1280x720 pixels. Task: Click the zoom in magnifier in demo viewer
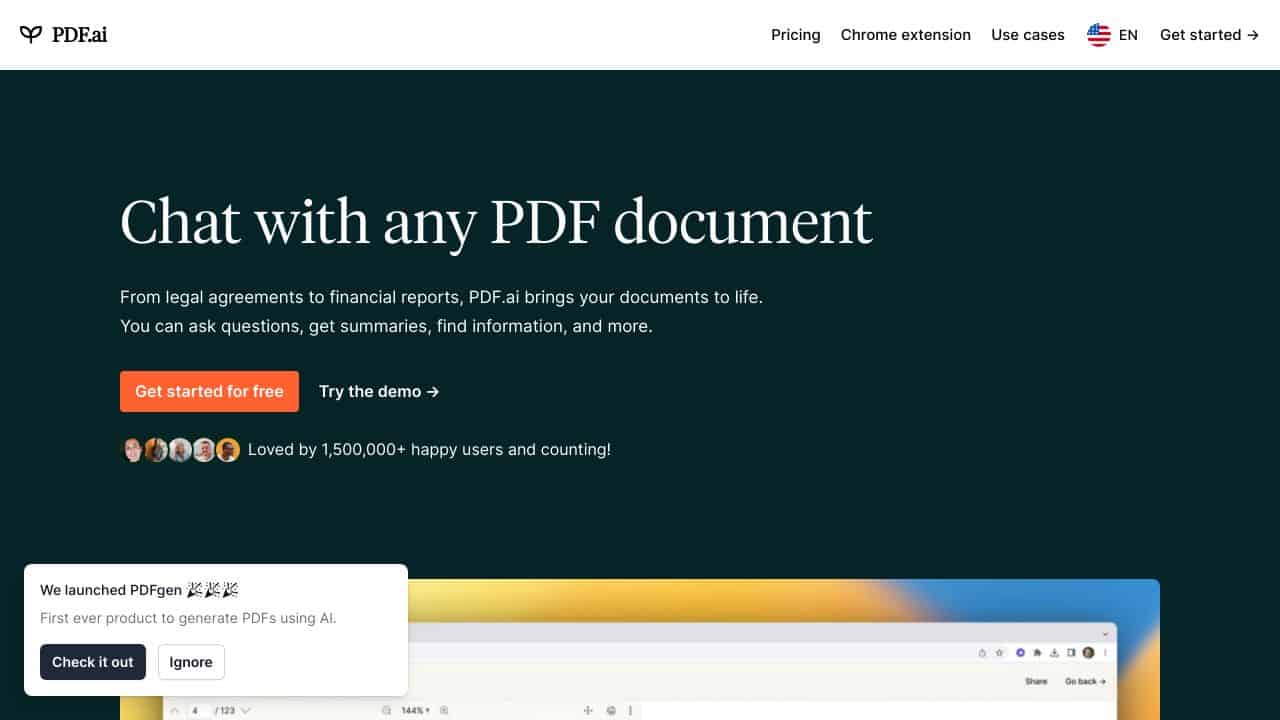click(x=444, y=711)
